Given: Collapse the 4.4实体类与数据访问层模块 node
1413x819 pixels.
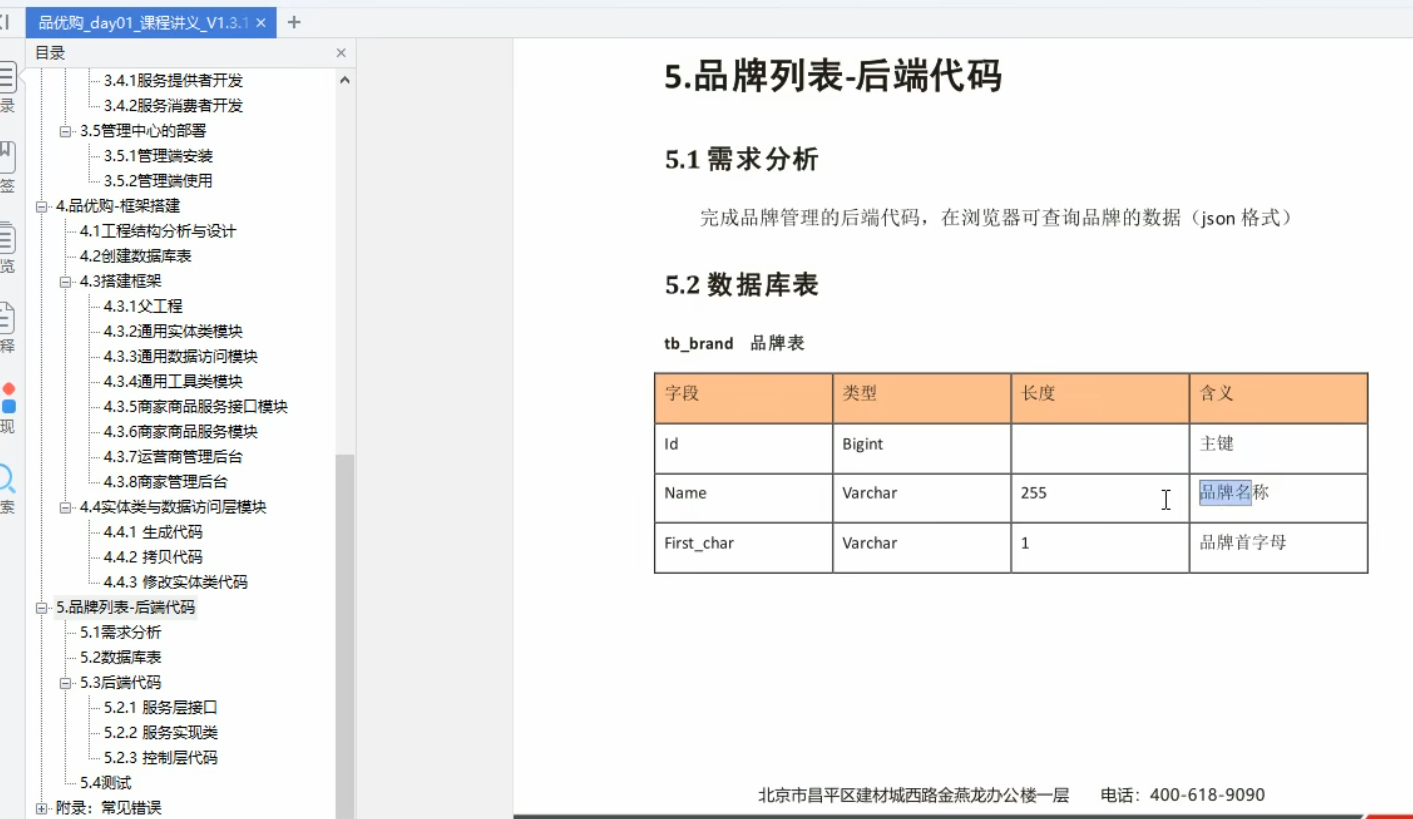Looking at the screenshot, I should point(66,507).
